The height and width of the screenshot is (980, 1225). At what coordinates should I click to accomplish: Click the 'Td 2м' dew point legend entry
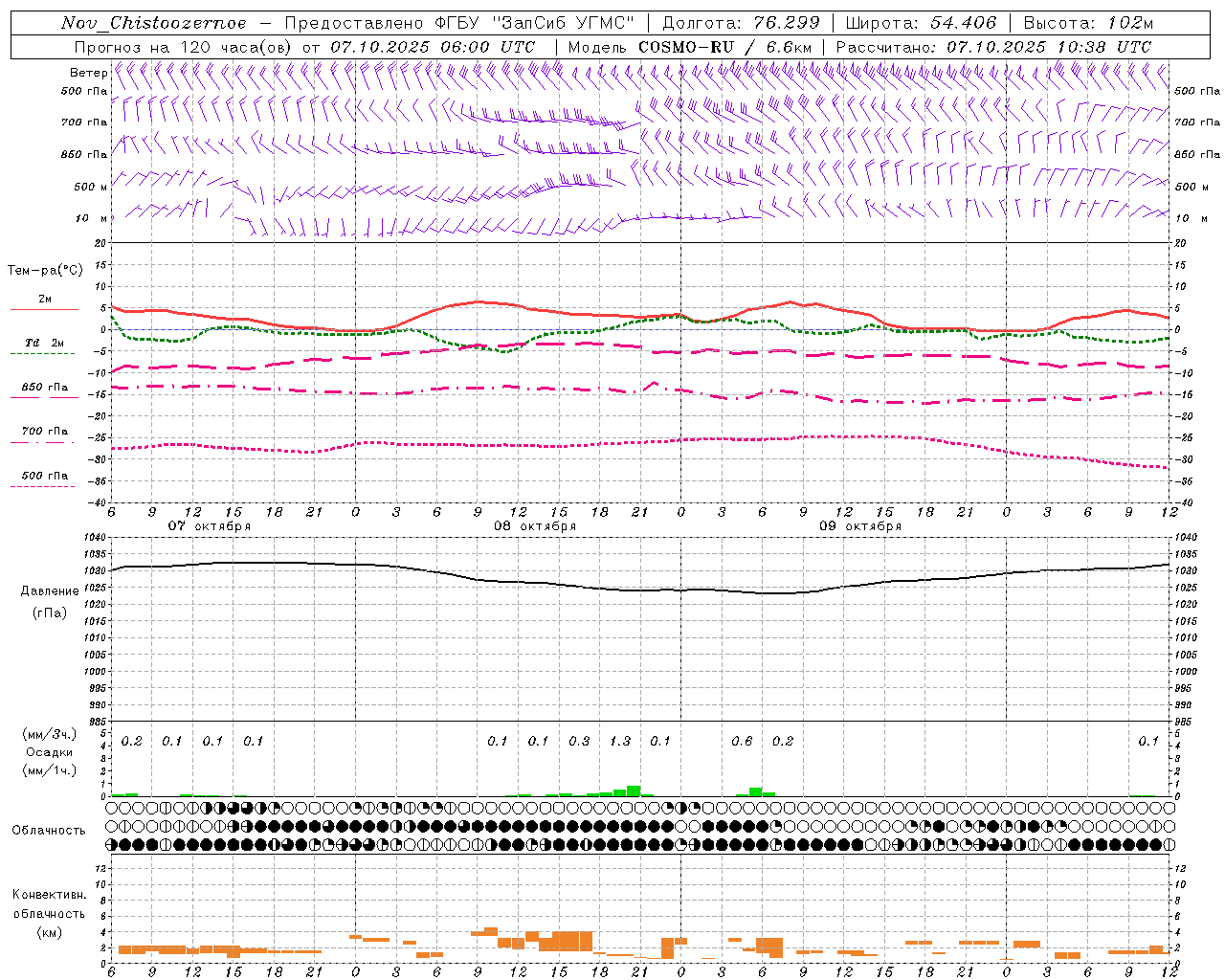tap(44, 343)
